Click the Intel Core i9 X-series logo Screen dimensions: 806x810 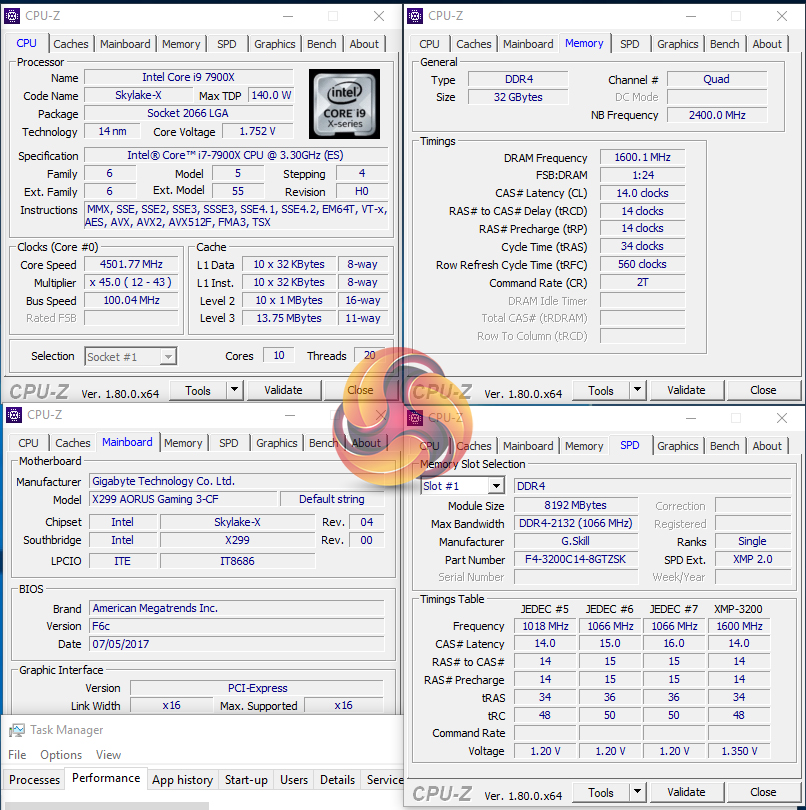coord(344,104)
